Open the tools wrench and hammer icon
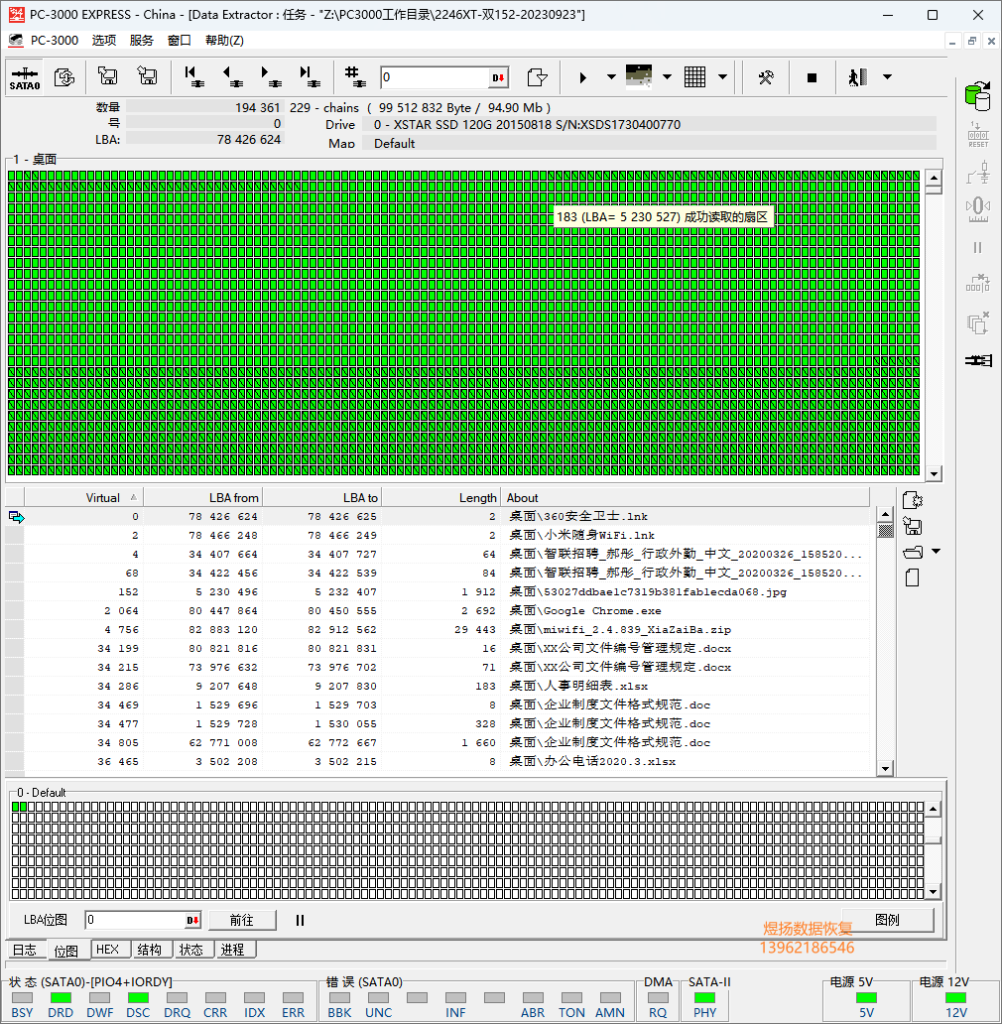1002x1024 pixels. 766,78
